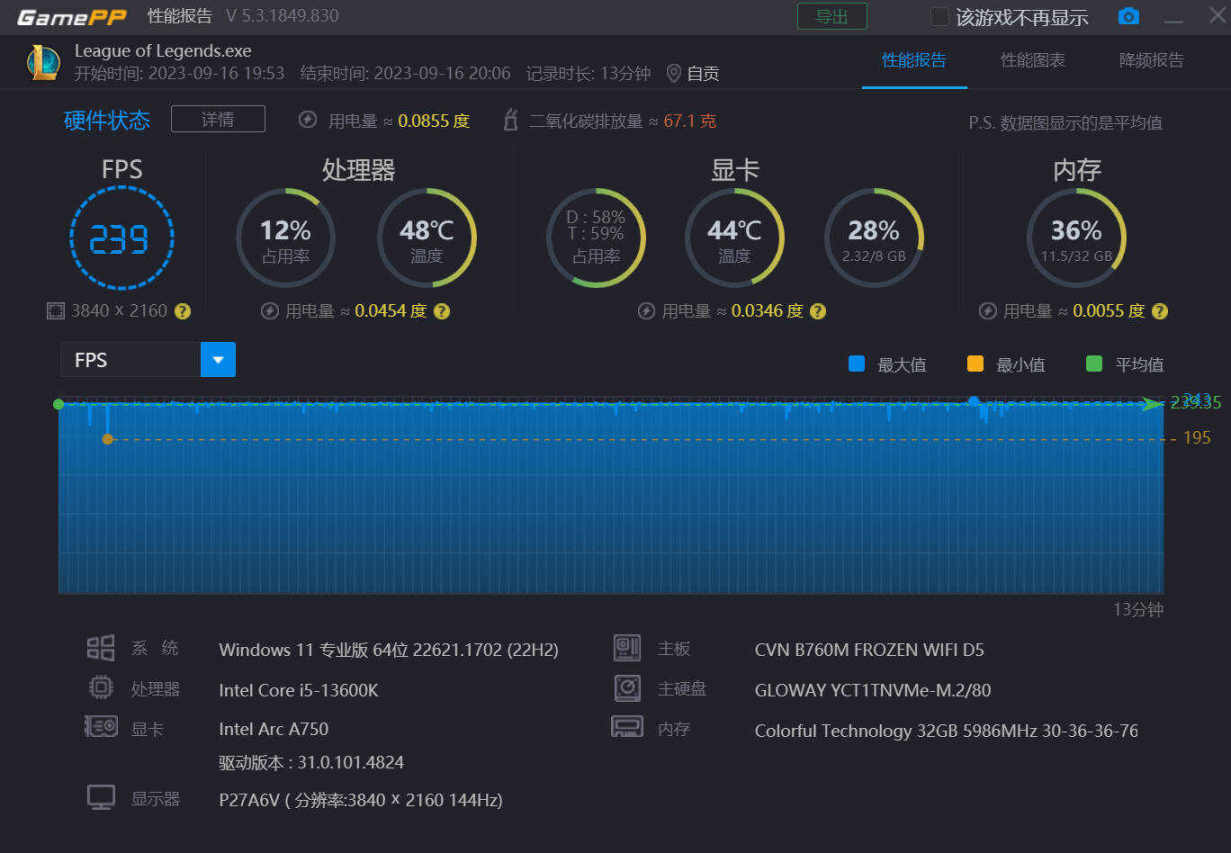Image resolution: width=1231 pixels, height=853 pixels.
Task: Click the processor 12% usage gauge
Action: click(286, 238)
